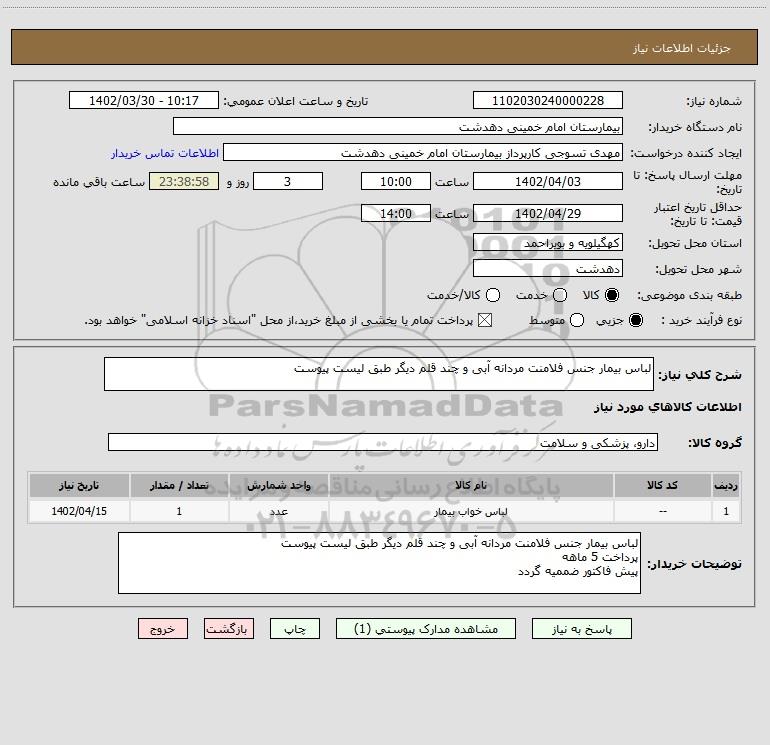The height and width of the screenshot is (745, 770).
Task: Click the request creator field مهدی تسوجی
Action: 423,152
